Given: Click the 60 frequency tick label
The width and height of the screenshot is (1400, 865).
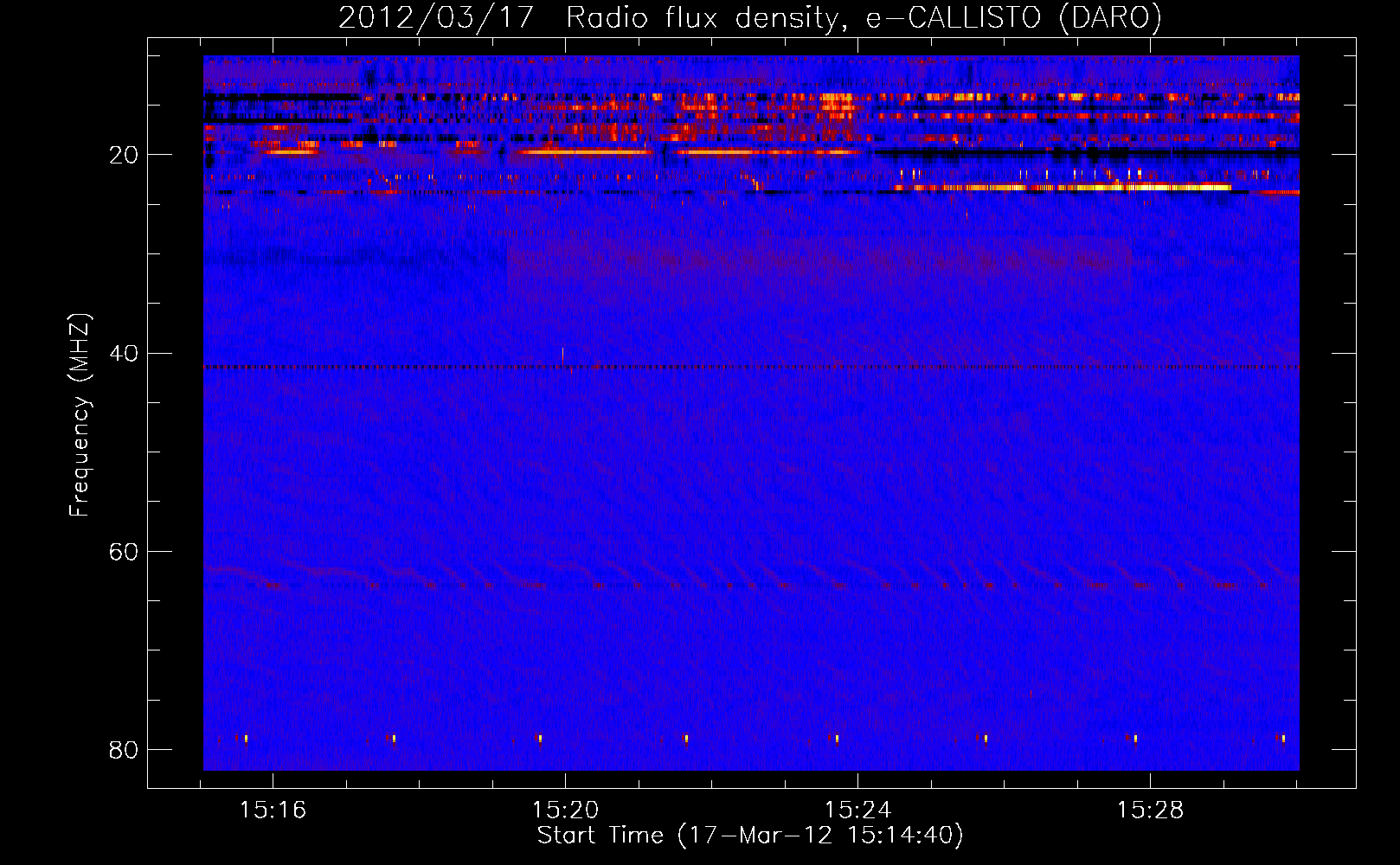Looking at the screenshot, I should click(124, 551).
